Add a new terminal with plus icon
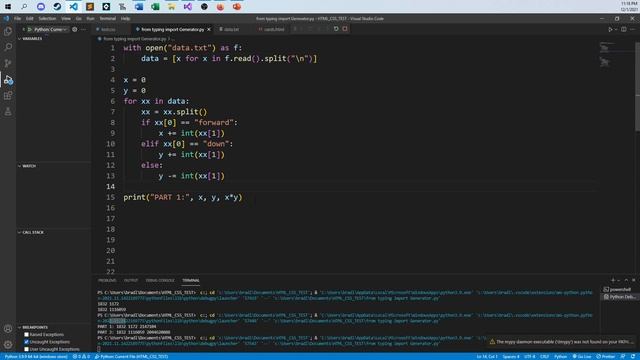Viewport: 640px width, 360px height. 613,280
